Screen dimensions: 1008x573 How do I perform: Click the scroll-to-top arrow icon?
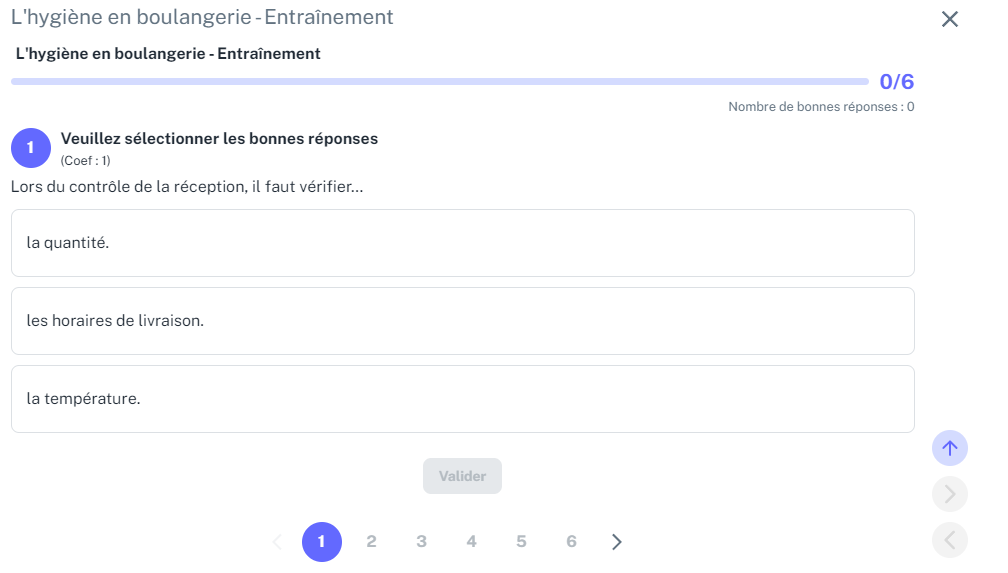point(950,448)
